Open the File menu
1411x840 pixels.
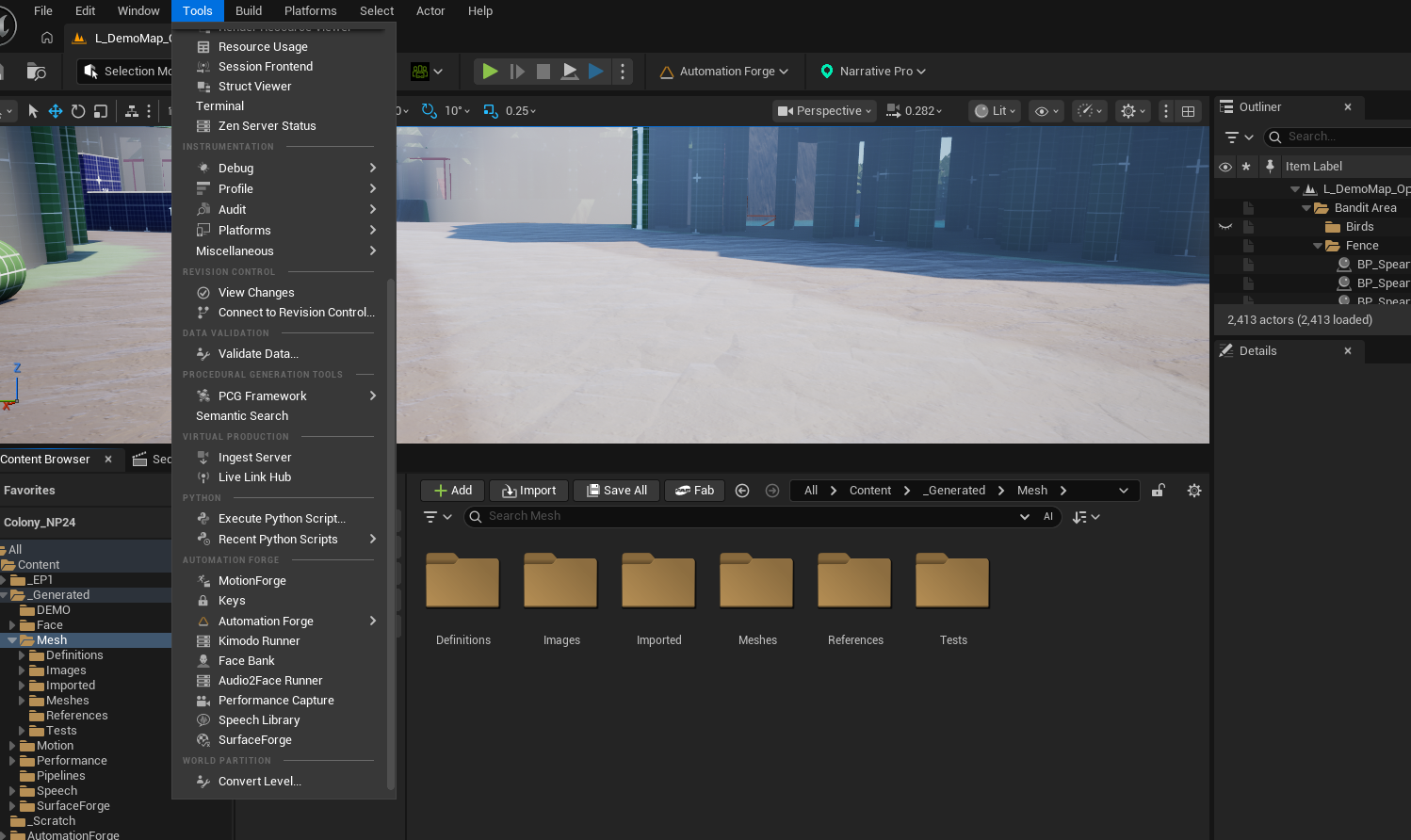[x=43, y=10]
